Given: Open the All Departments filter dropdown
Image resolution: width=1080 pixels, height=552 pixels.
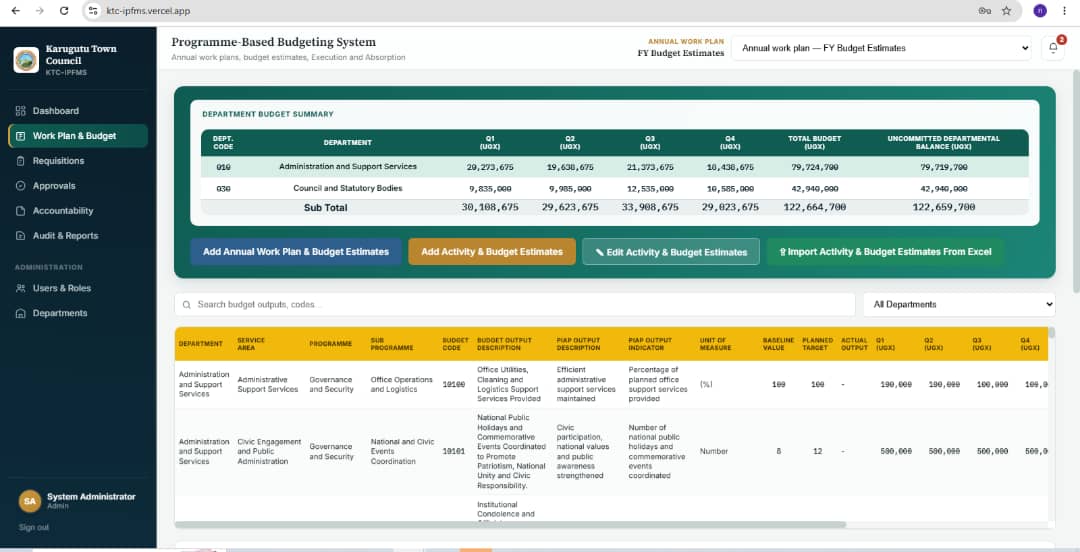Looking at the screenshot, I should click(x=959, y=304).
